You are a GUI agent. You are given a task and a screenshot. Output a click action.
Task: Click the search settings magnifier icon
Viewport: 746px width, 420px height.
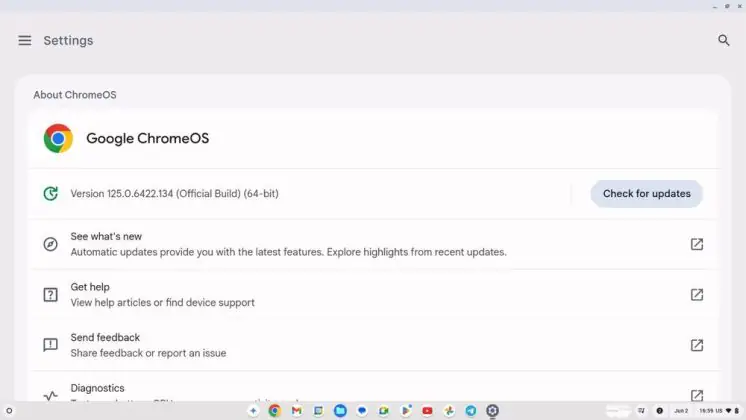724,40
